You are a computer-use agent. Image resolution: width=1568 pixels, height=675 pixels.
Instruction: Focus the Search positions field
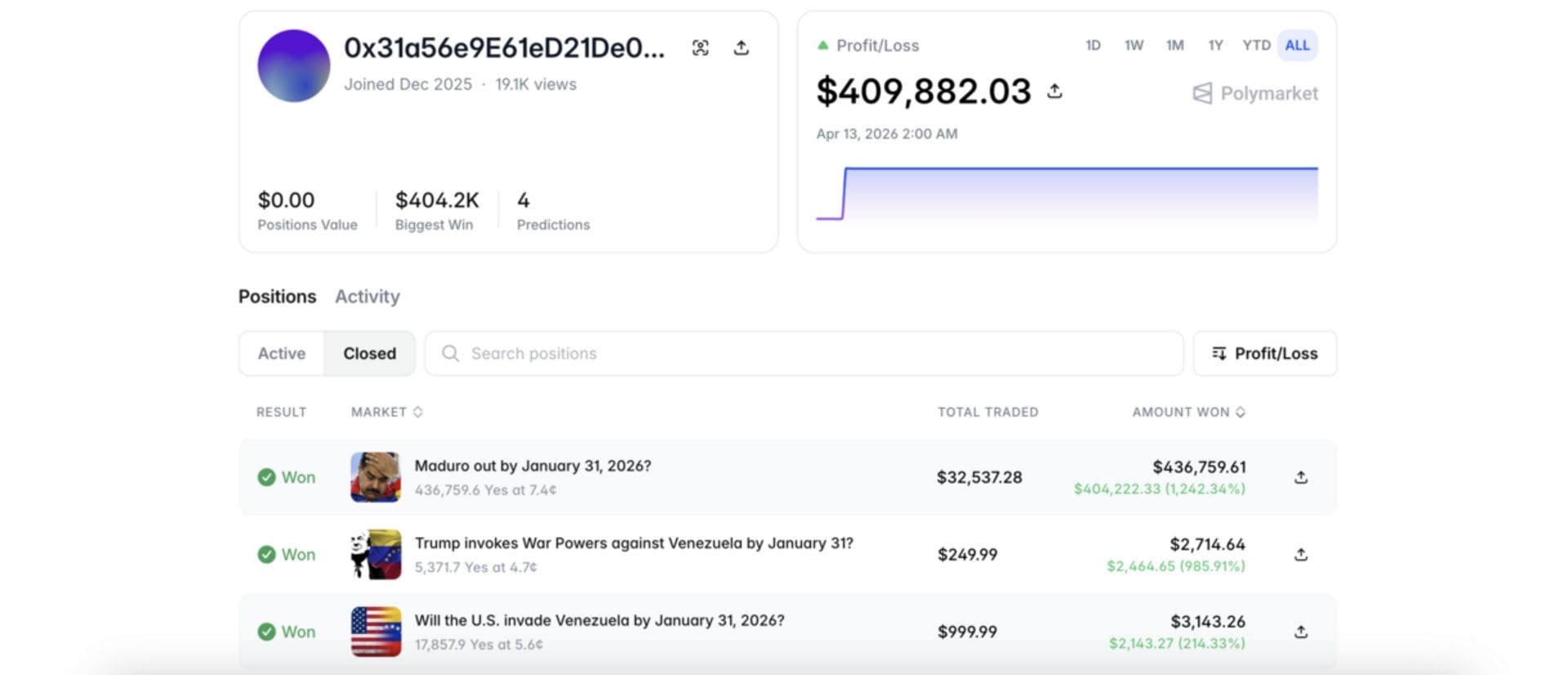click(804, 354)
